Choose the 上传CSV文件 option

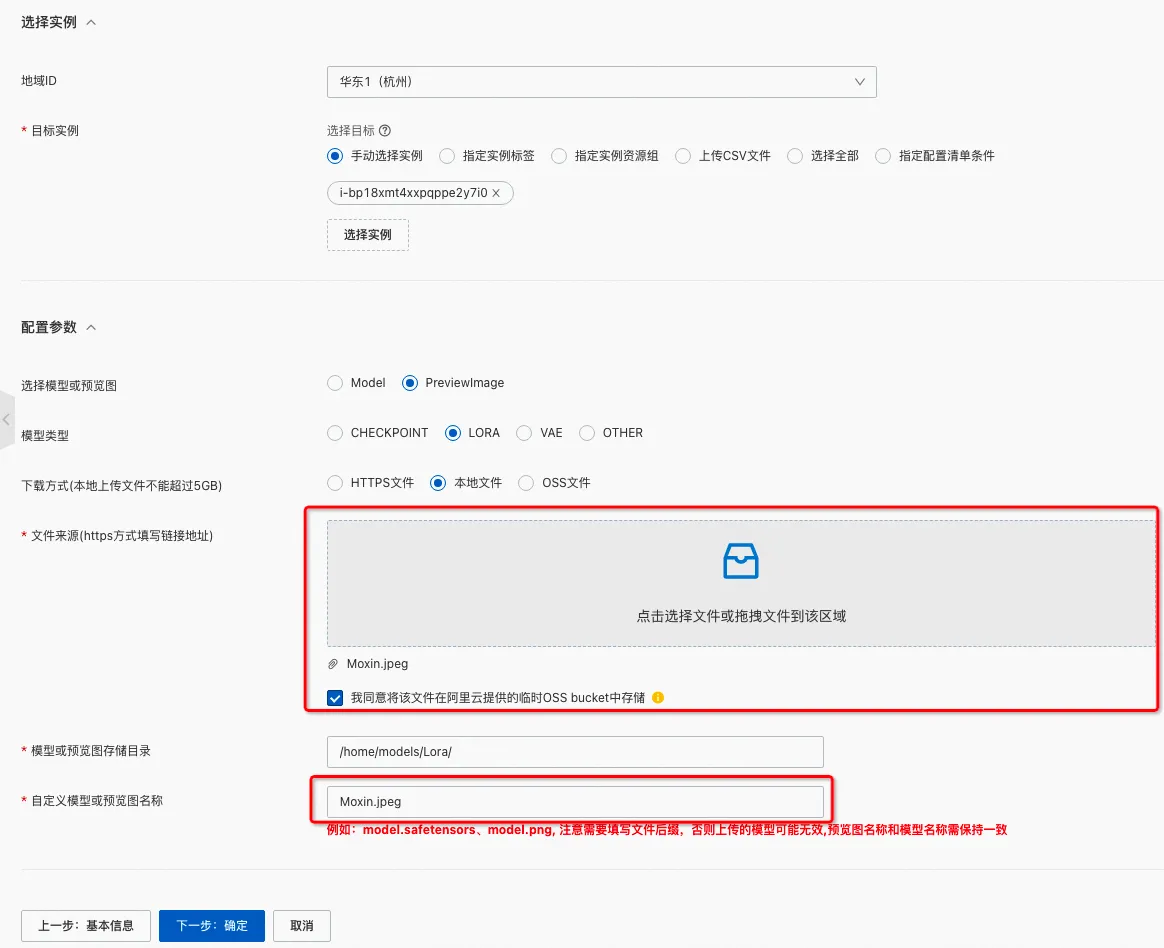tap(683, 156)
